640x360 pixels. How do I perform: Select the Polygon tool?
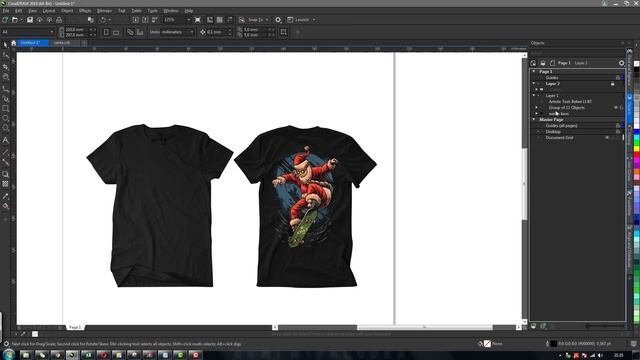pyautogui.click(x=5, y=128)
